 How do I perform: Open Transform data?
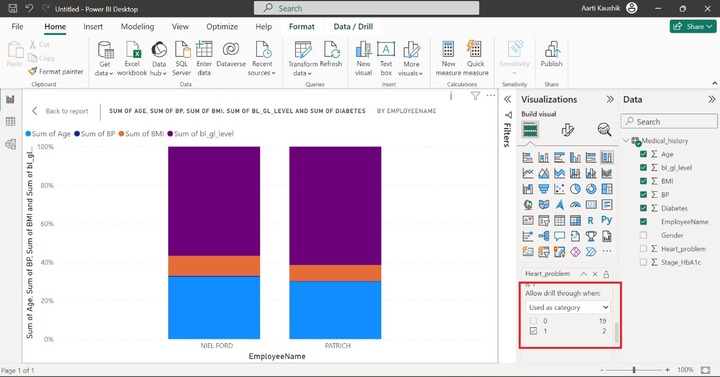(x=303, y=58)
